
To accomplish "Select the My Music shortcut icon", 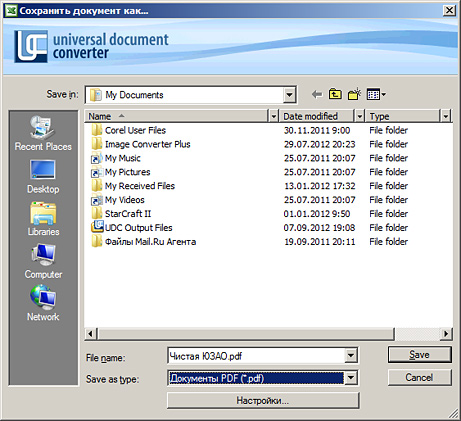I will 97,158.
